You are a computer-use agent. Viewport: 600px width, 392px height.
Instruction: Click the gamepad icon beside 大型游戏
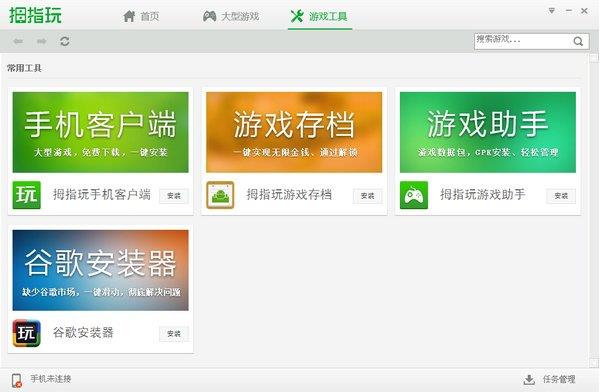tap(209, 16)
